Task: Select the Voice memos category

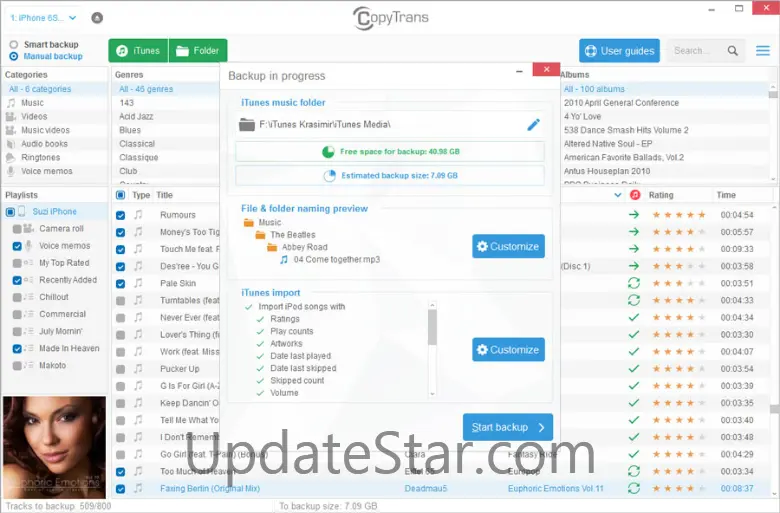Action: click(55, 171)
